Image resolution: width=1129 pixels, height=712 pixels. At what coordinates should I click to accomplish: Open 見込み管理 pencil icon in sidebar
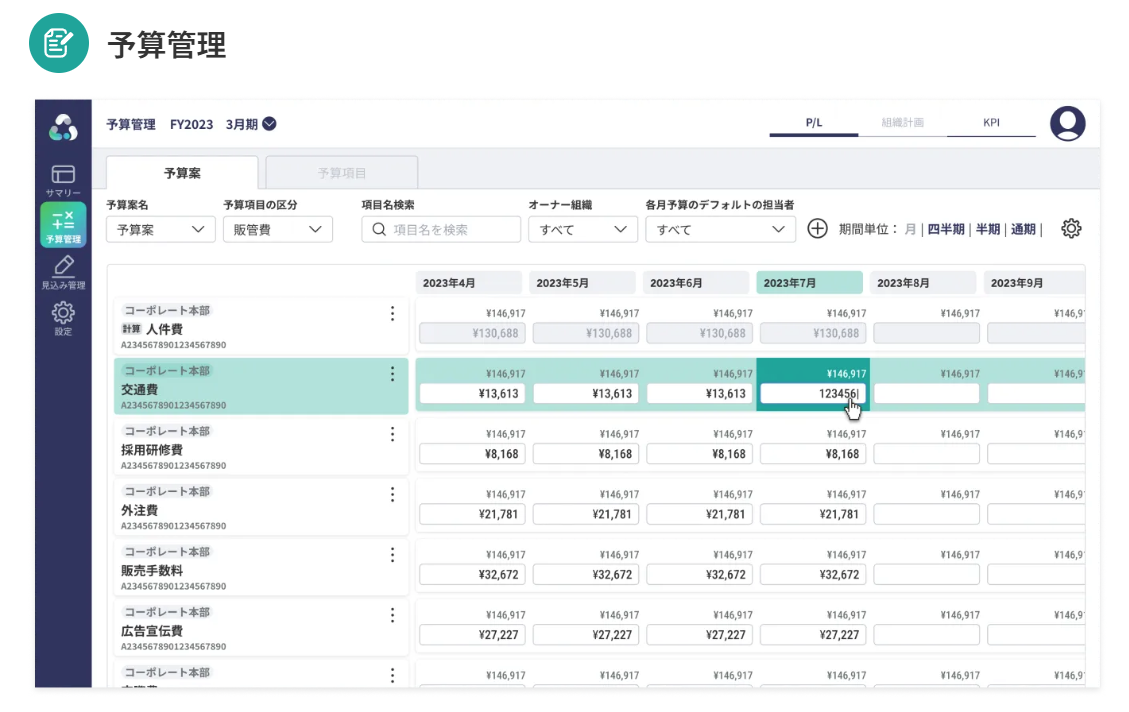pyautogui.click(x=63, y=271)
